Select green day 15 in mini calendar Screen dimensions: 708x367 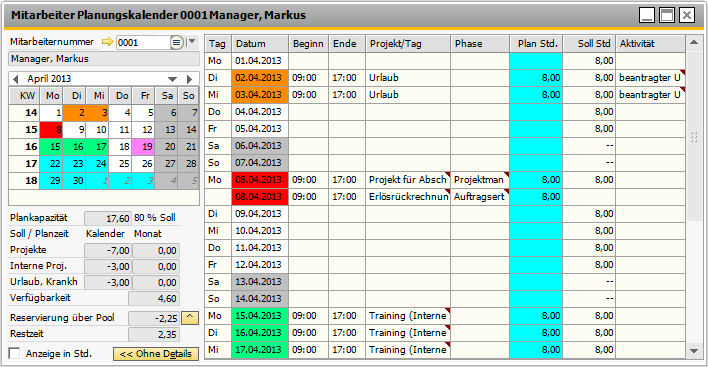(x=51, y=147)
